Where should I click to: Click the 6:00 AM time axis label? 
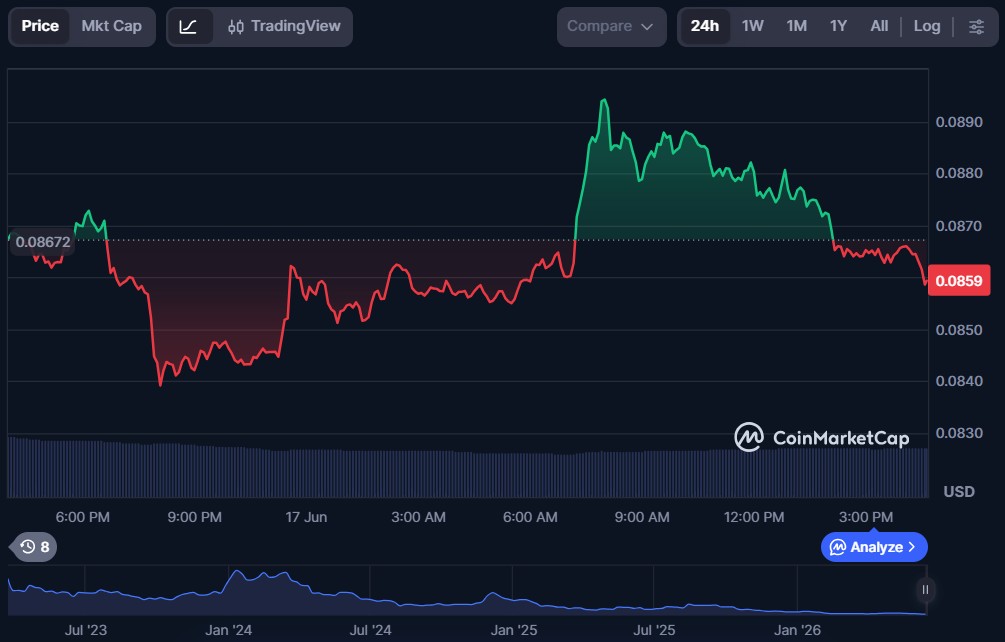click(530, 517)
